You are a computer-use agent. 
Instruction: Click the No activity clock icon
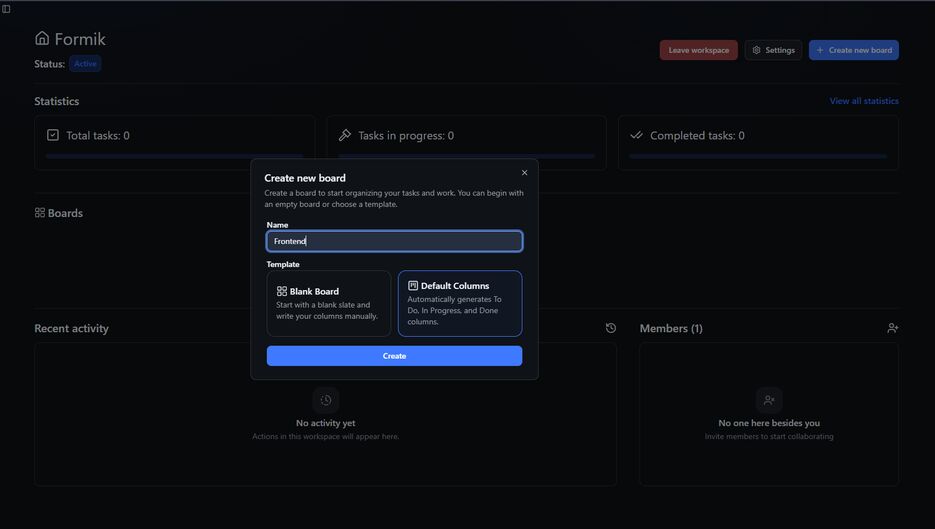click(326, 400)
